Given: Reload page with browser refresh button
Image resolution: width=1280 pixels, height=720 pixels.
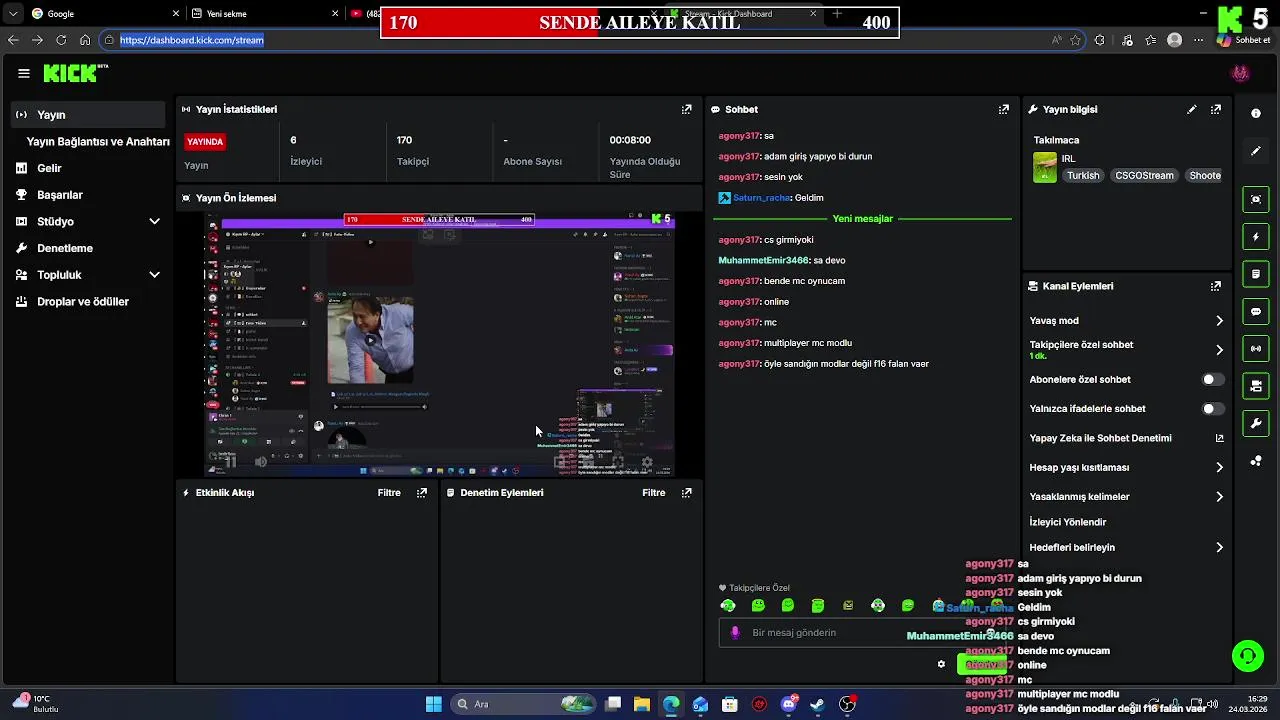Looking at the screenshot, I should point(61,40).
